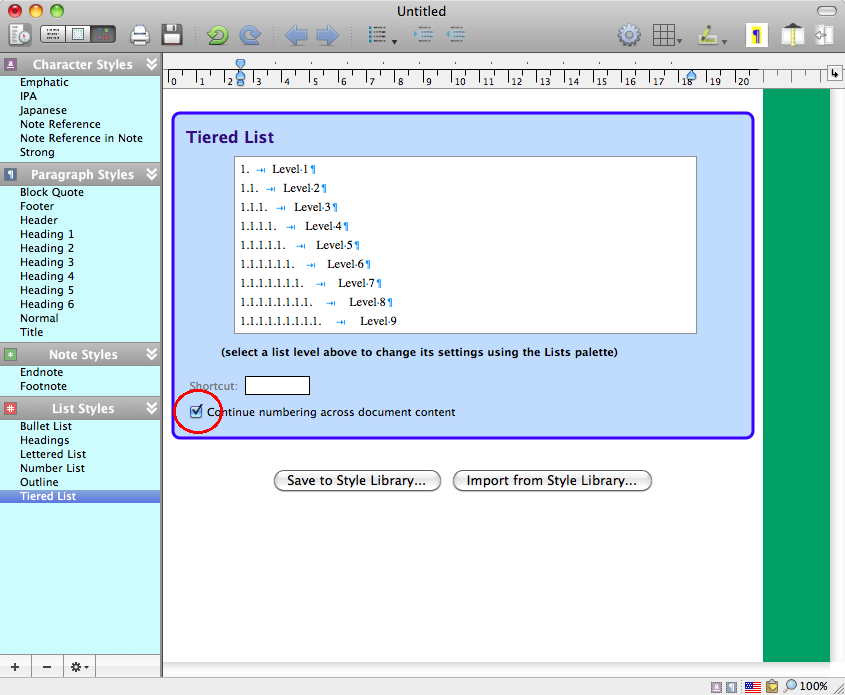Enable continue numbering across document content
Image resolution: width=845 pixels, height=695 pixels.
pos(196,411)
